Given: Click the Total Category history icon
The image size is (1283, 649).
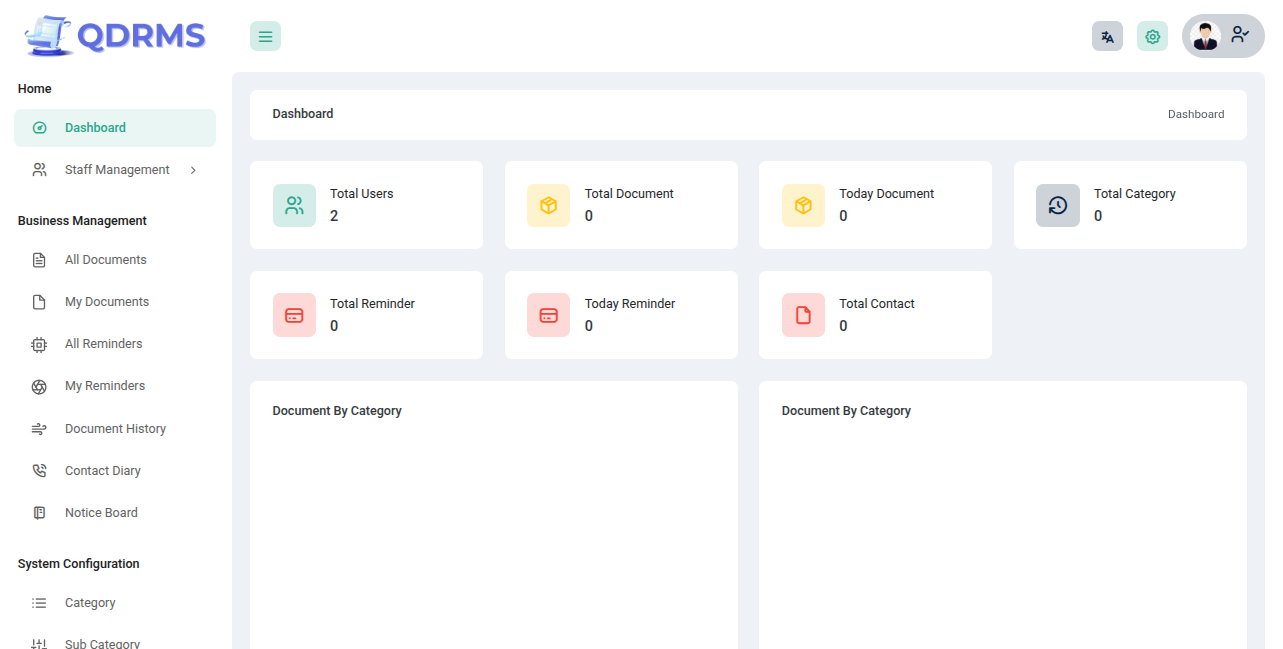Looking at the screenshot, I should 1057,206.
